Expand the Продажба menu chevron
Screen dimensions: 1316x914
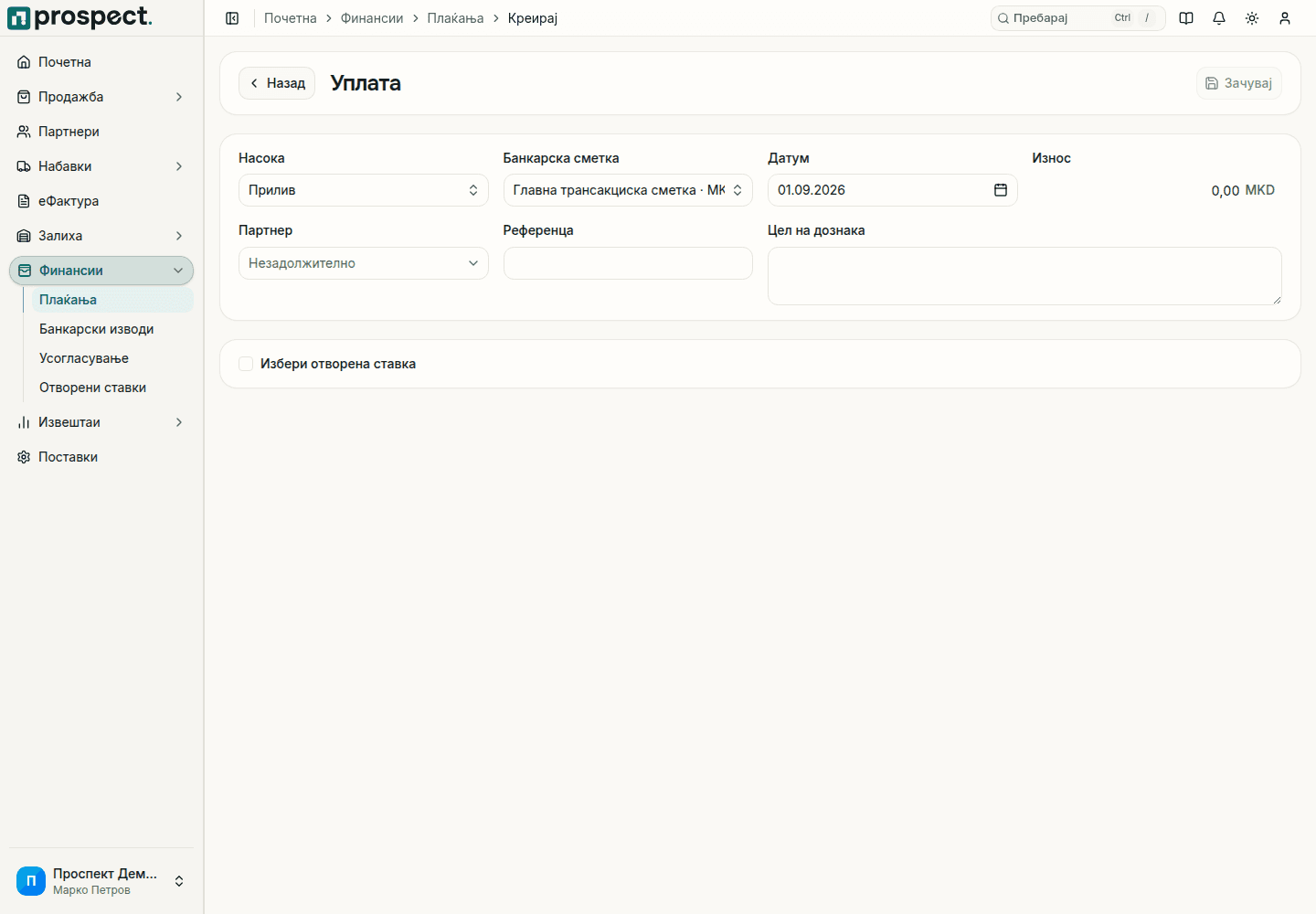pyautogui.click(x=179, y=97)
